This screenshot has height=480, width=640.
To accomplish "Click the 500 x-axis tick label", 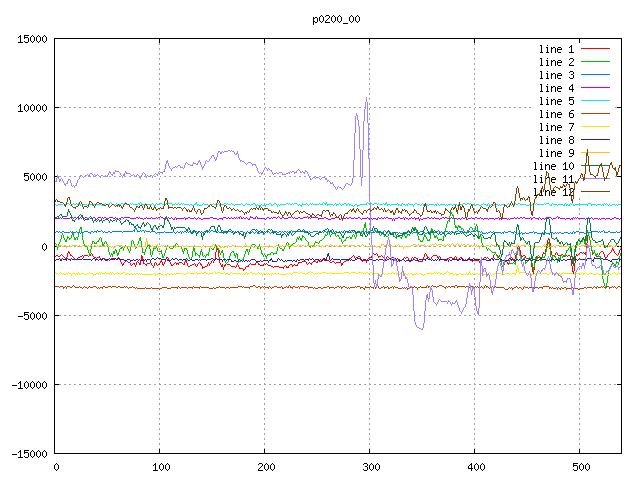I will (579, 467).
